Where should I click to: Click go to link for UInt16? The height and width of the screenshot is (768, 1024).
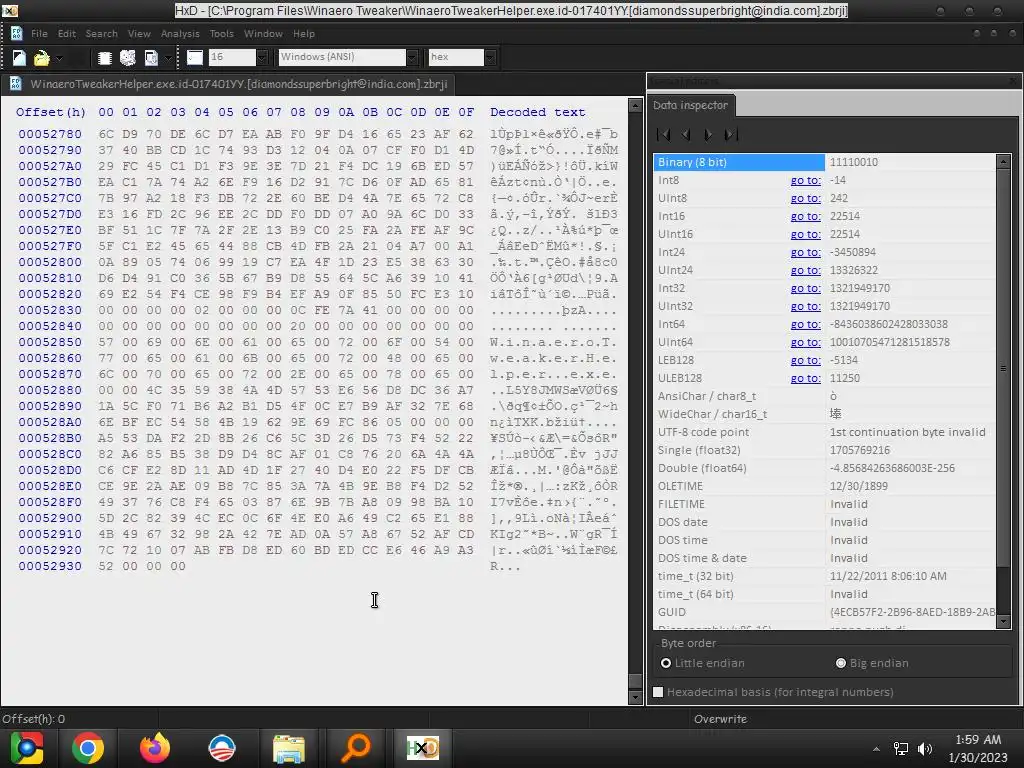805,234
